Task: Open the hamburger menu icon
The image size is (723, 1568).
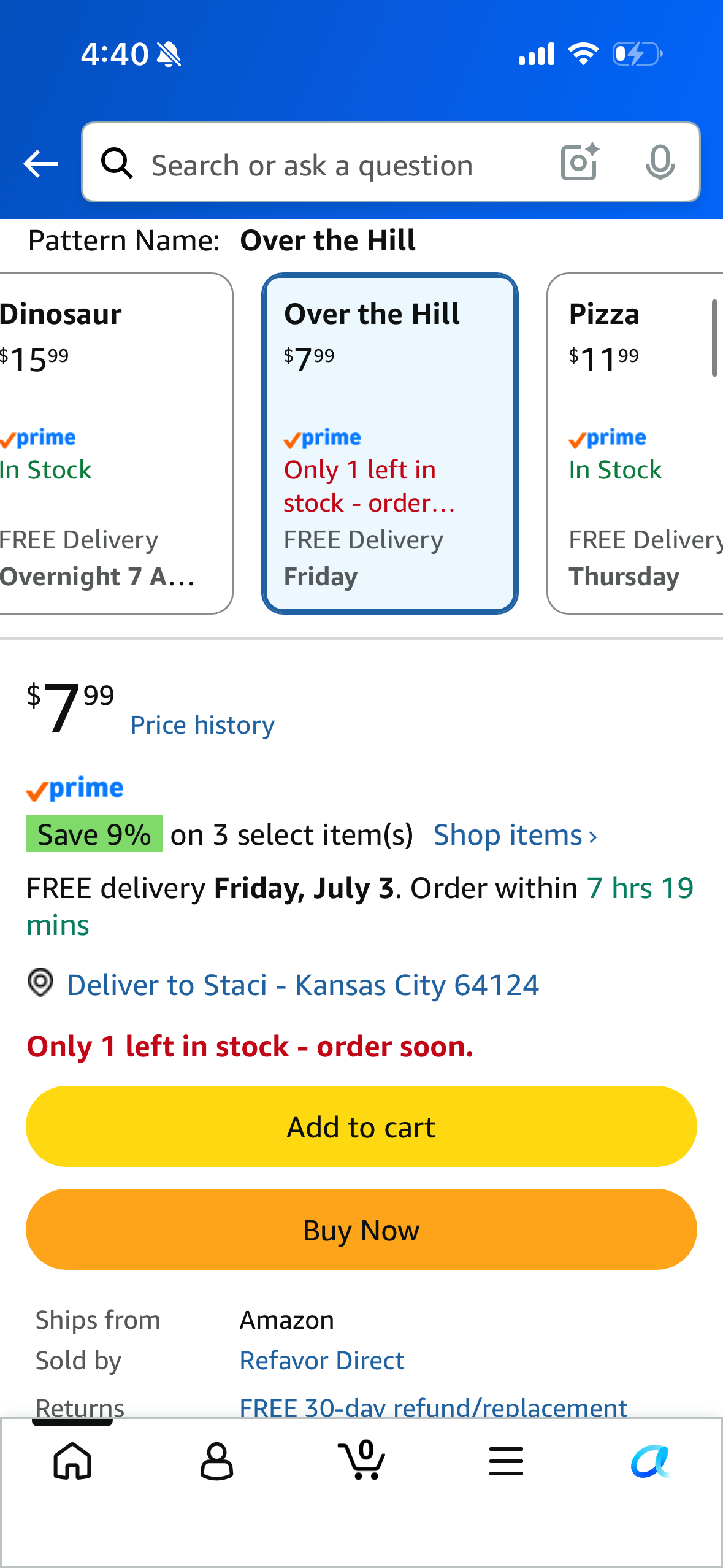Action: coord(507,1461)
